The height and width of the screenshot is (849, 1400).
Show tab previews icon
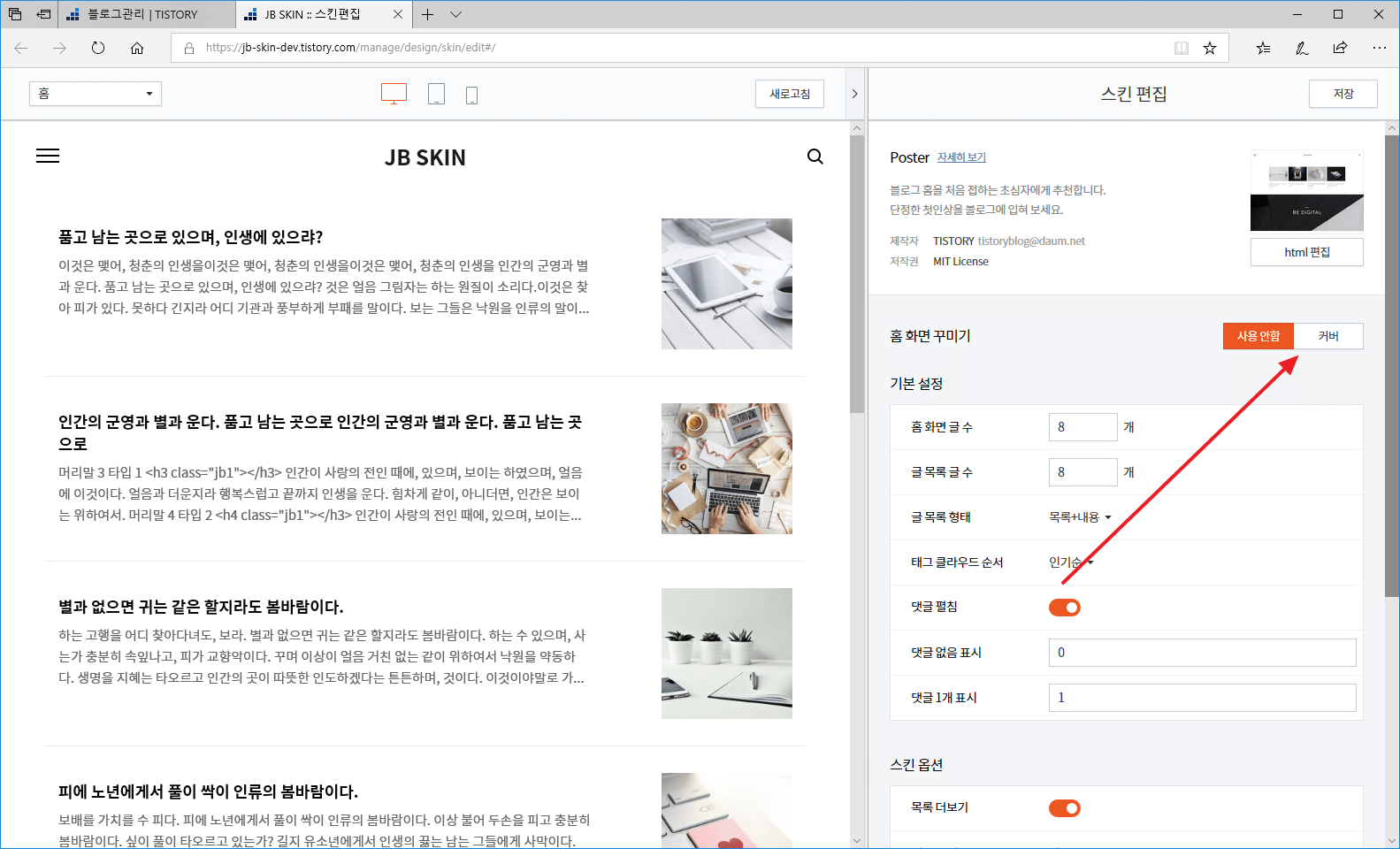click(x=15, y=14)
